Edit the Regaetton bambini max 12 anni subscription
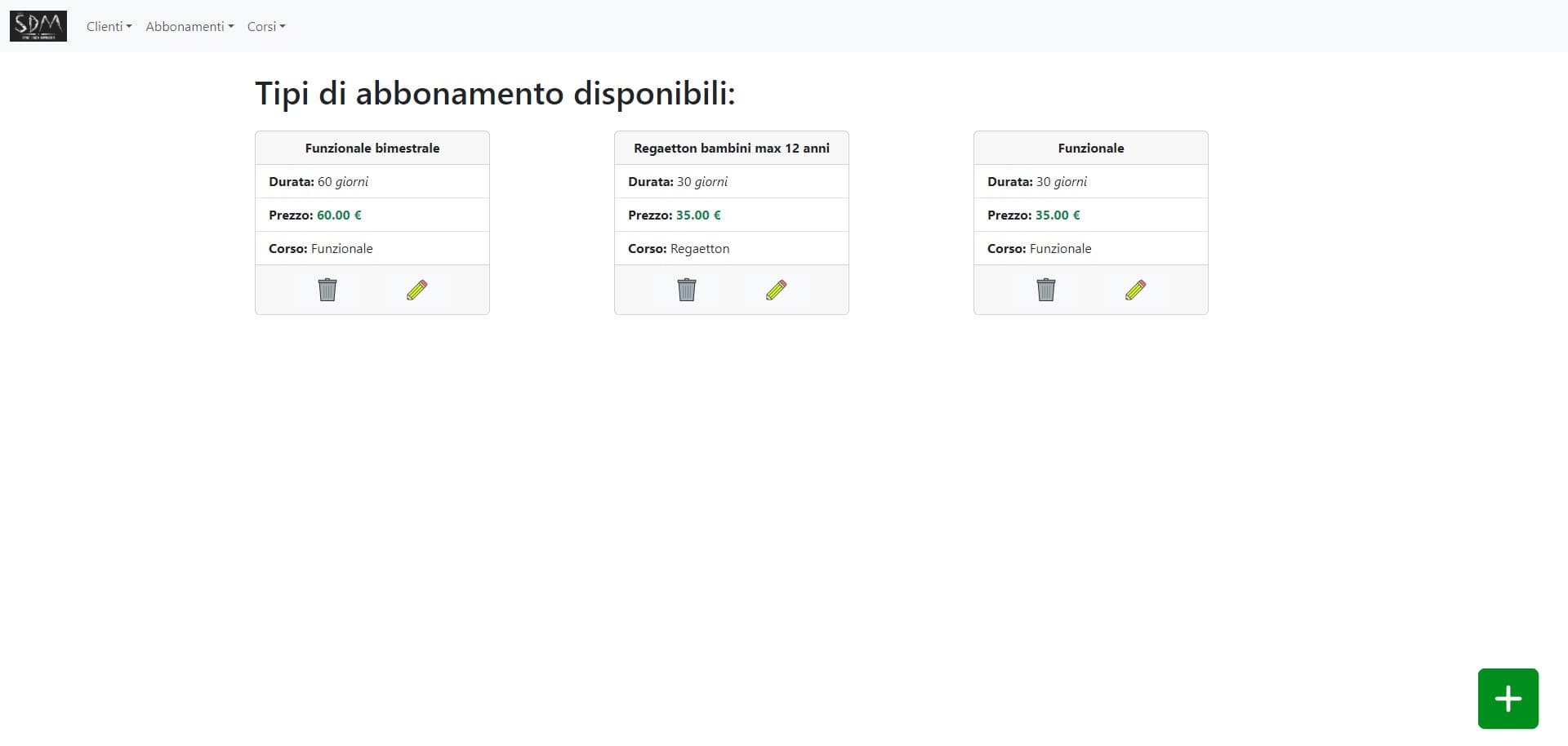Viewport: 1568px width, 746px height. [777, 290]
